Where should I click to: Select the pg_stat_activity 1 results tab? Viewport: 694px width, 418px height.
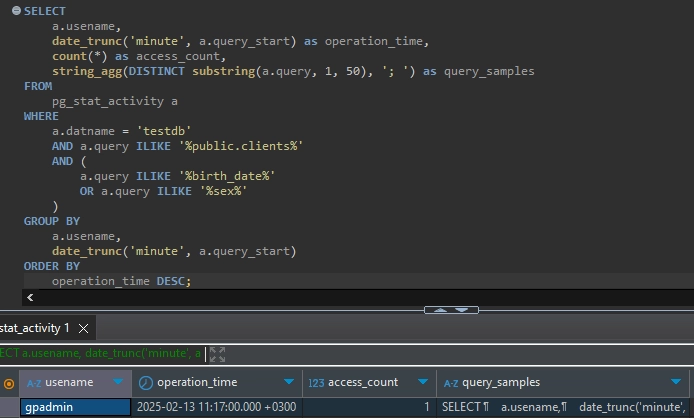click(35, 328)
